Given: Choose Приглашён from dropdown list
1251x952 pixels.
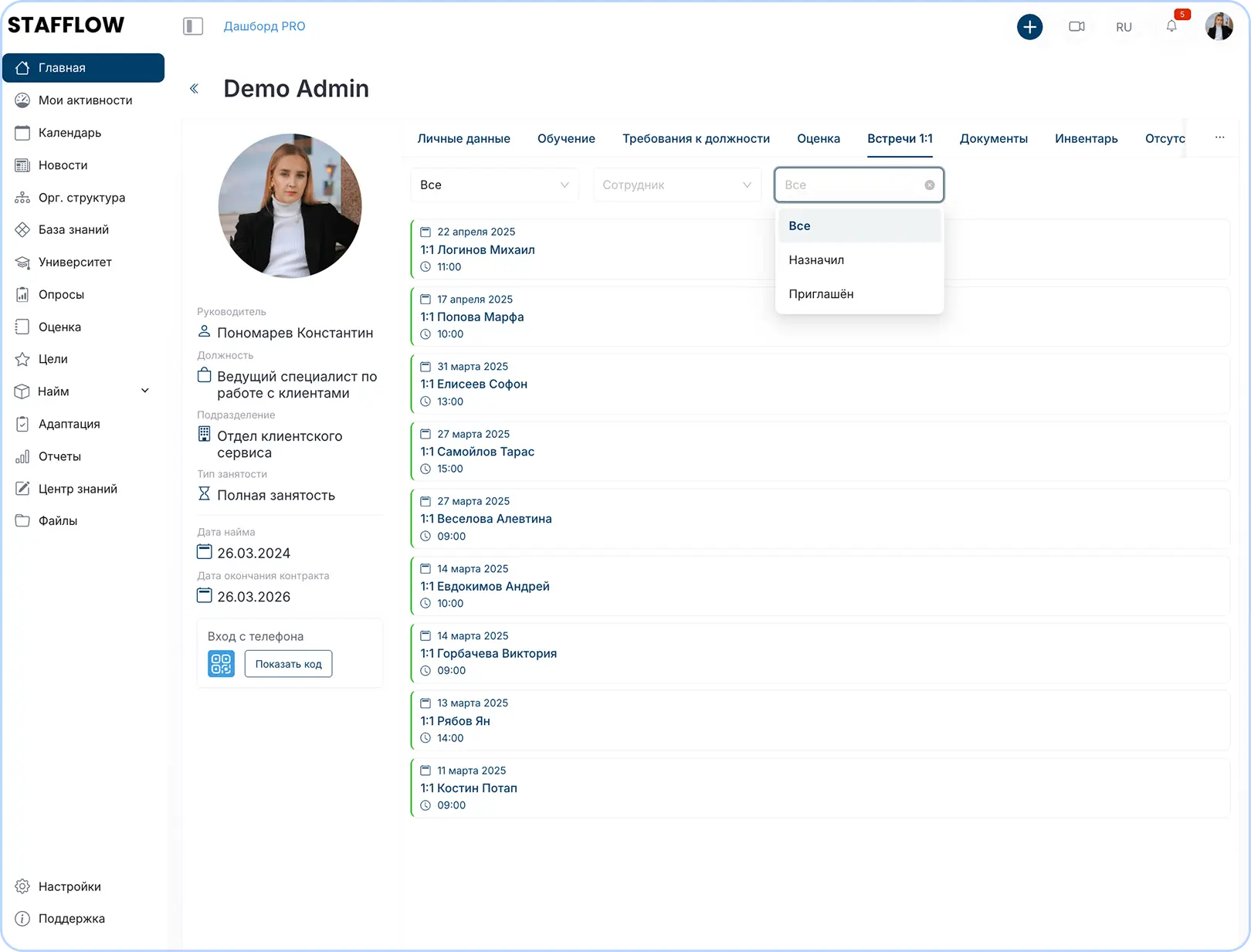Looking at the screenshot, I should point(821,294).
